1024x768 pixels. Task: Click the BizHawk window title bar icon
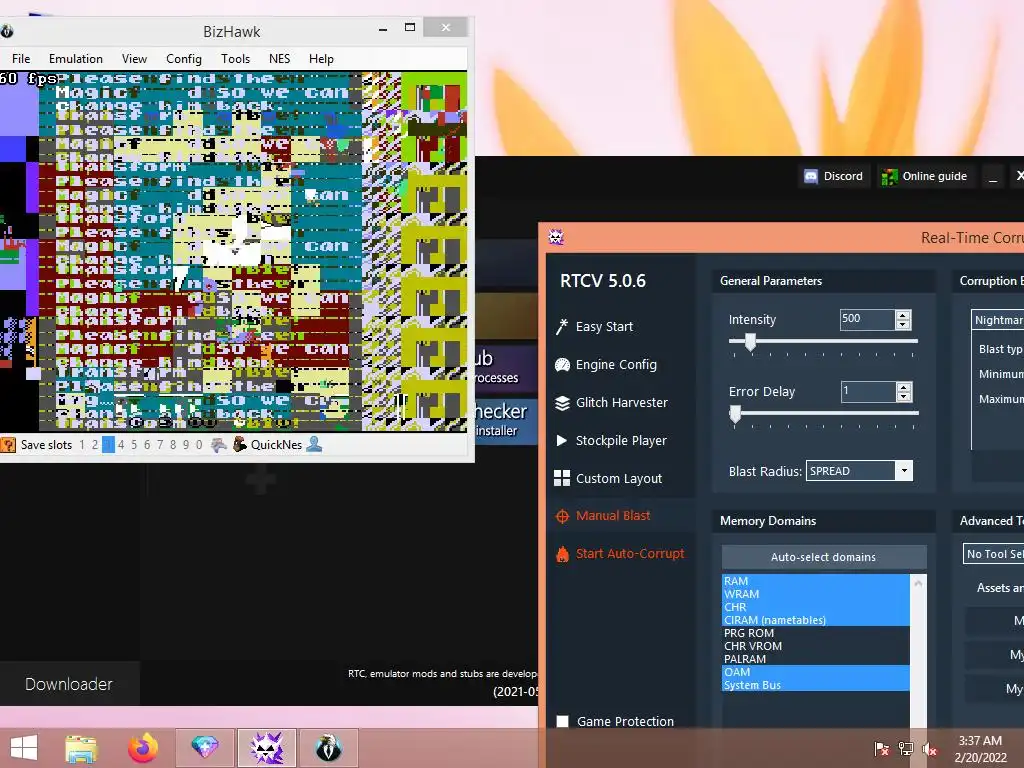[7, 31]
